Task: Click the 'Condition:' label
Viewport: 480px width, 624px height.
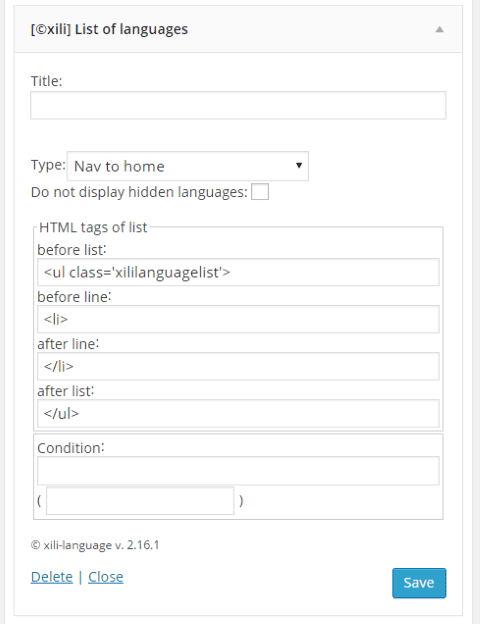Action: (x=70, y=448)
